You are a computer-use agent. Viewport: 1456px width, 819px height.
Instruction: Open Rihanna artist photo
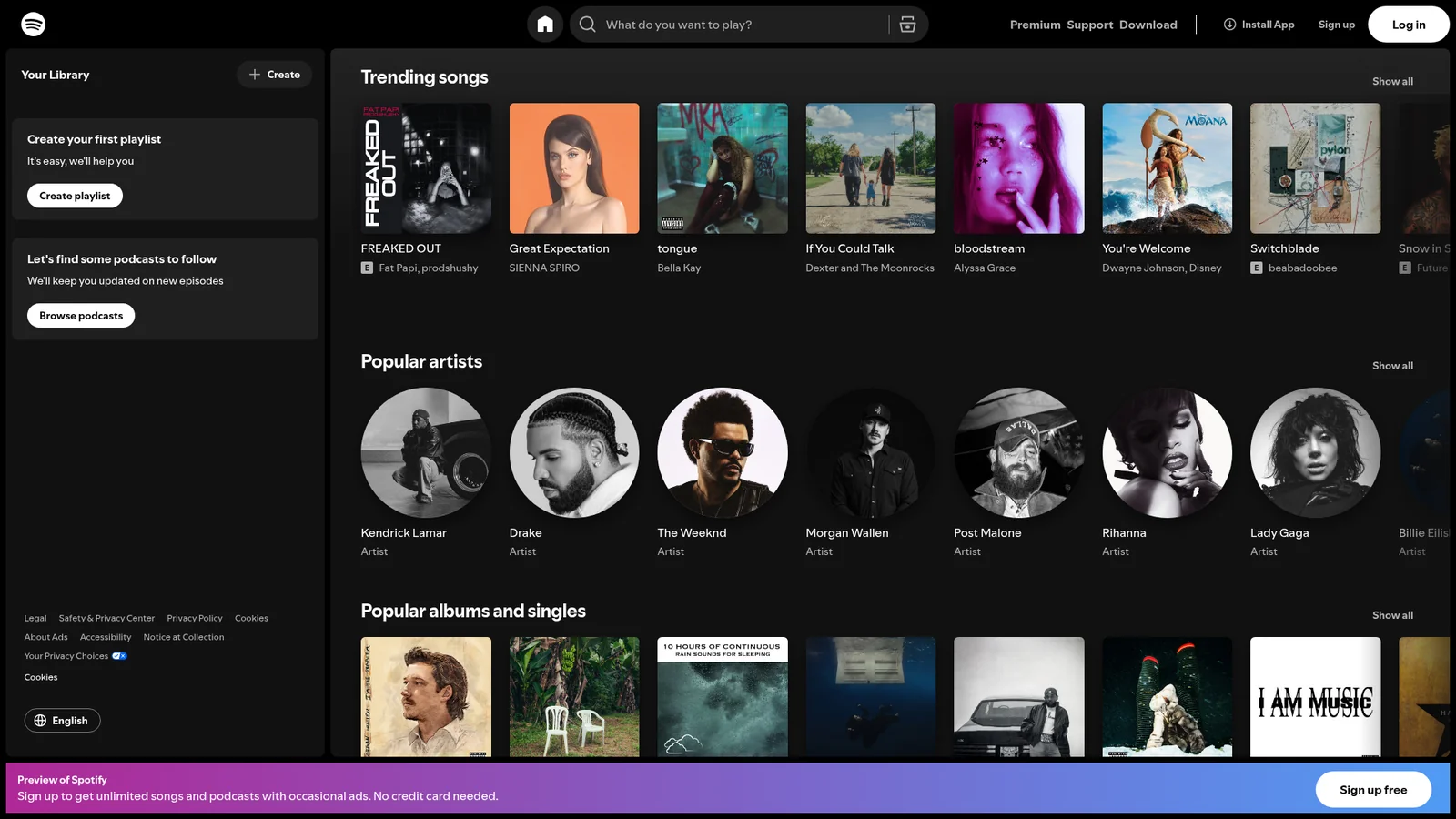click(x=1168, y=453)
